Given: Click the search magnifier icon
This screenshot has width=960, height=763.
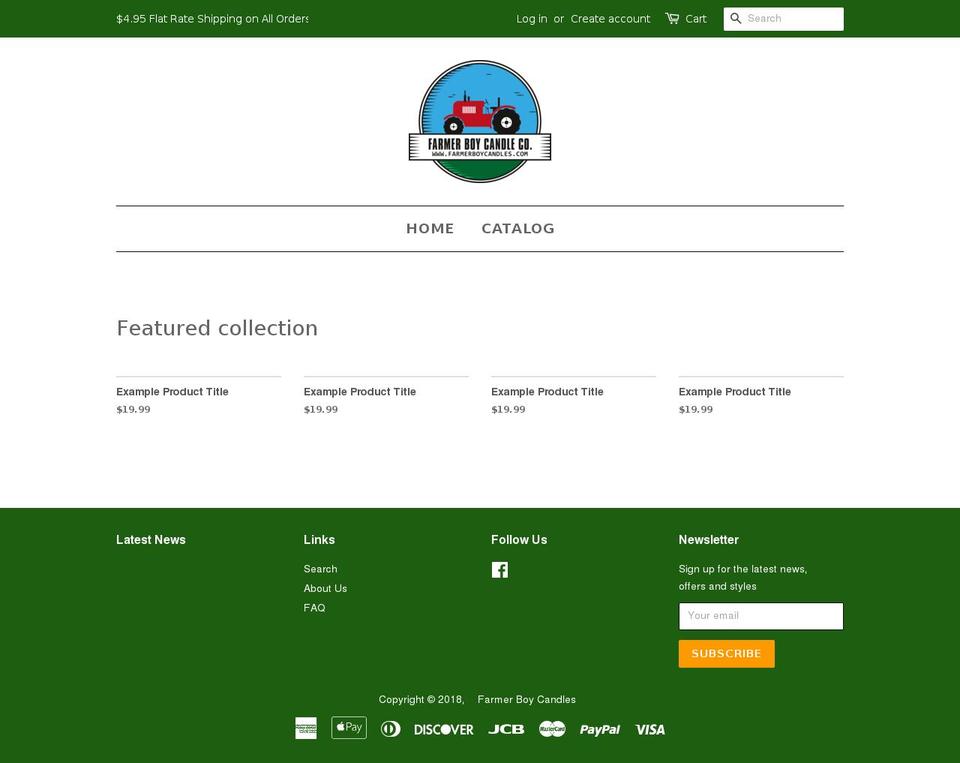Looking at the screenshot, I should (736, 18).
